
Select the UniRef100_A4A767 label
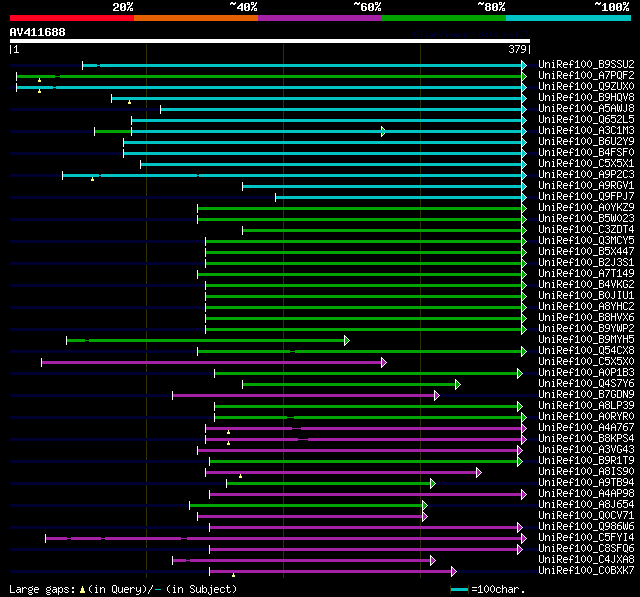[586, 428]
